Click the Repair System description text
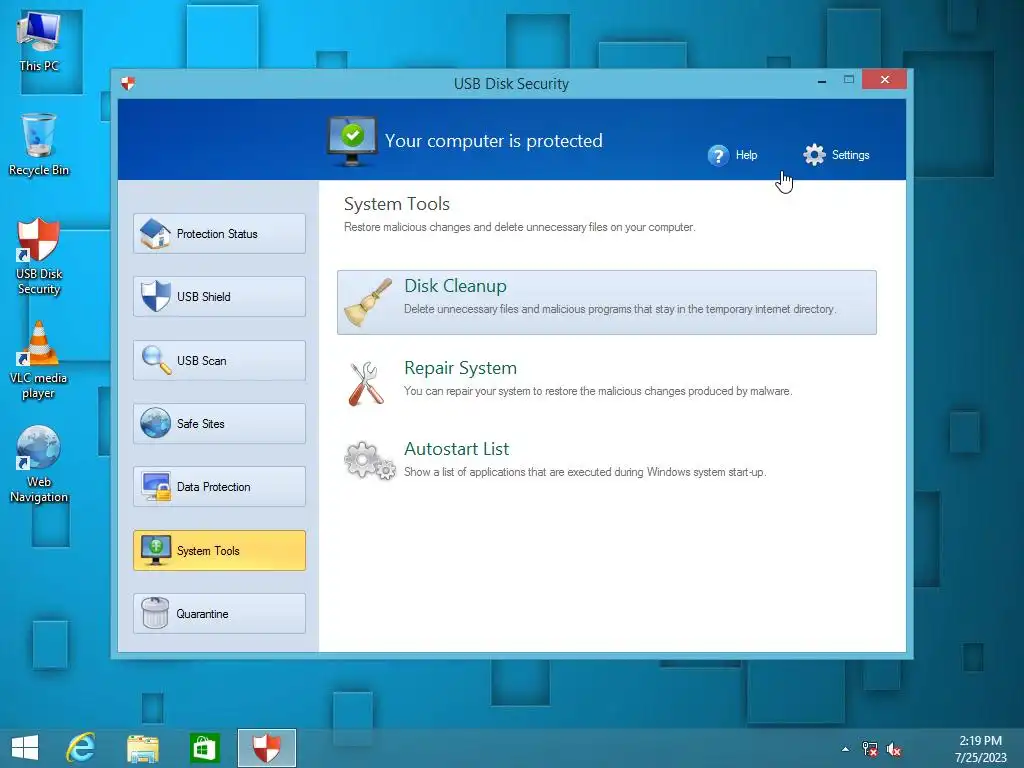The width and height of the screenshot is (1024, 768). click(598, 391)
